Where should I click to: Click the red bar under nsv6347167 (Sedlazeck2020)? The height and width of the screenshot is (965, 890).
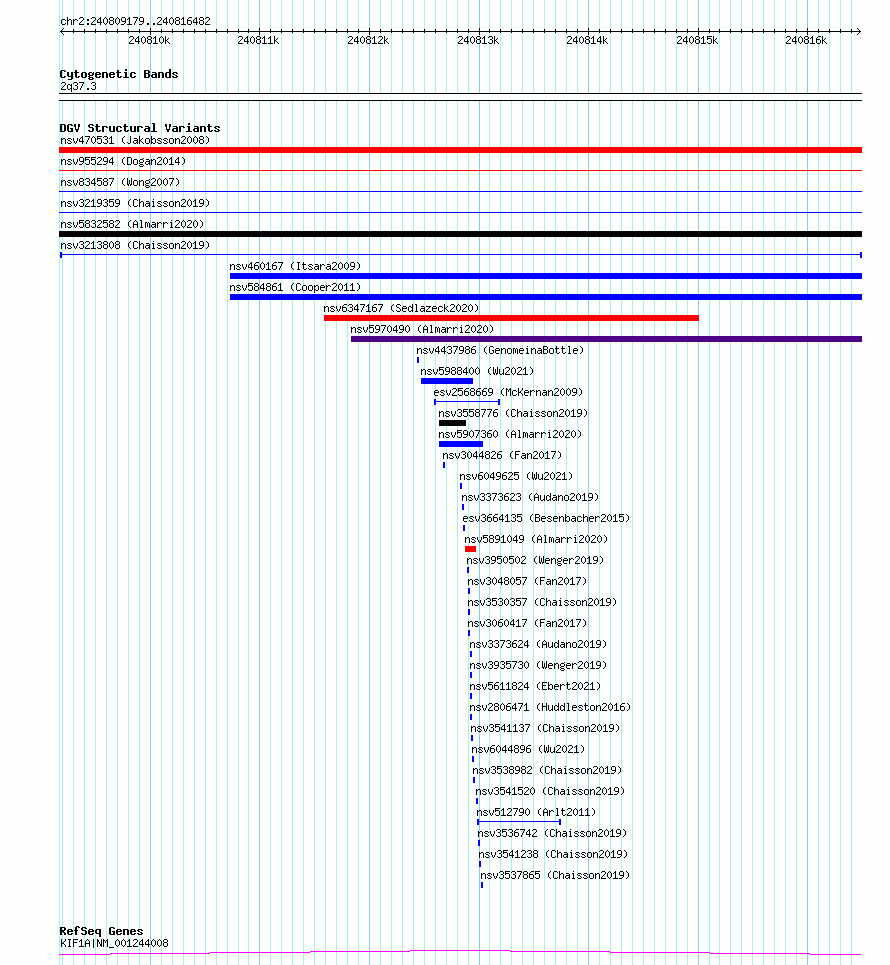(x=511, y=318)
